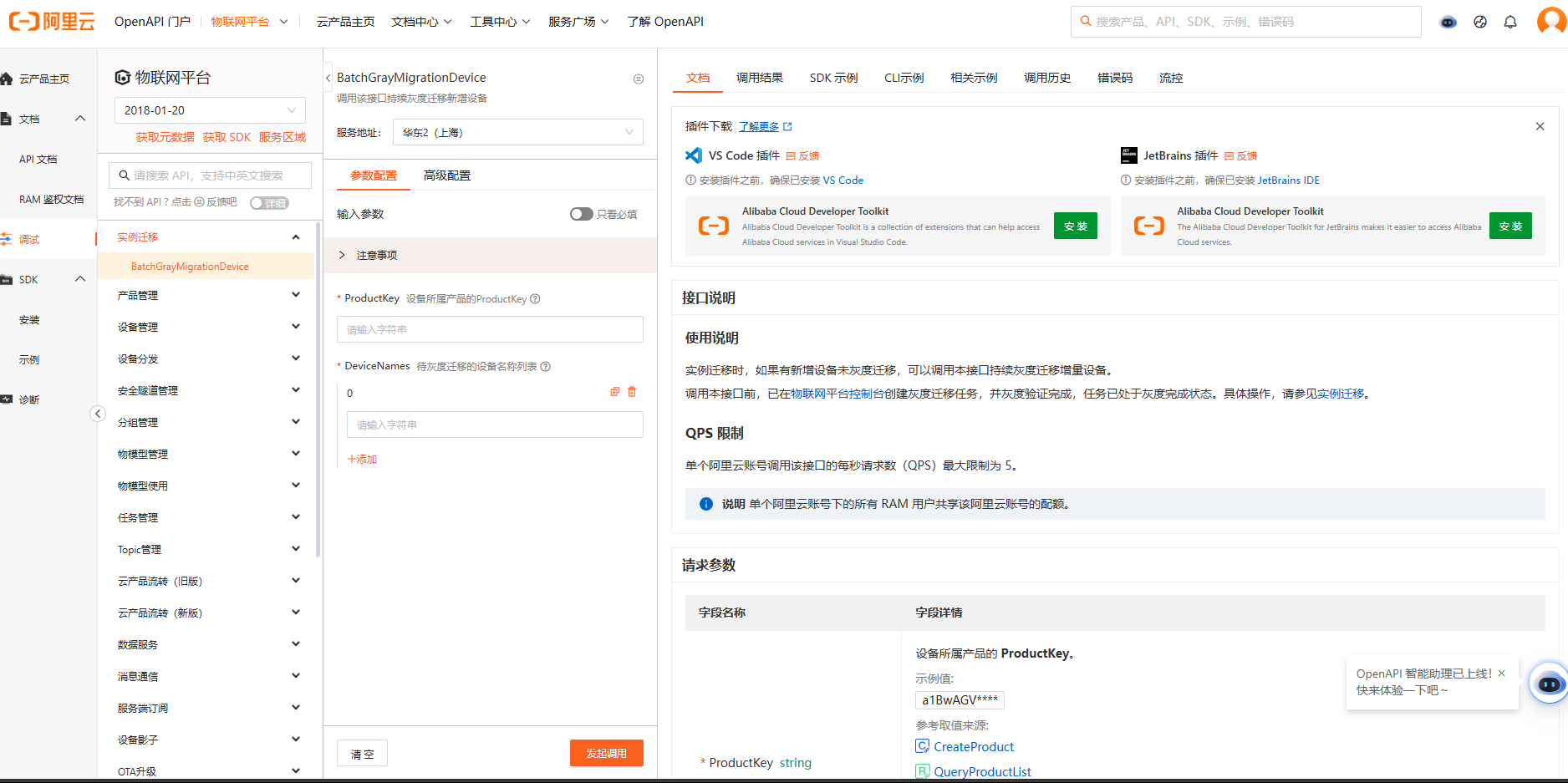Click the delete icon for DeviceNames item 0
The width and height of the screenshot is (1568, 783).
(632, 392)
